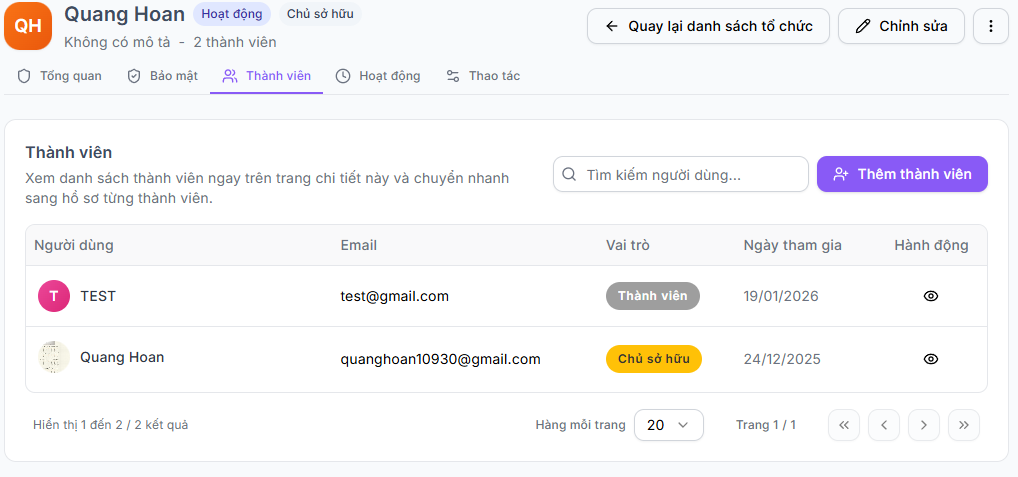1018x477 pixels.
Task: Open the rows per page dropdown
Action: (669, 425)
